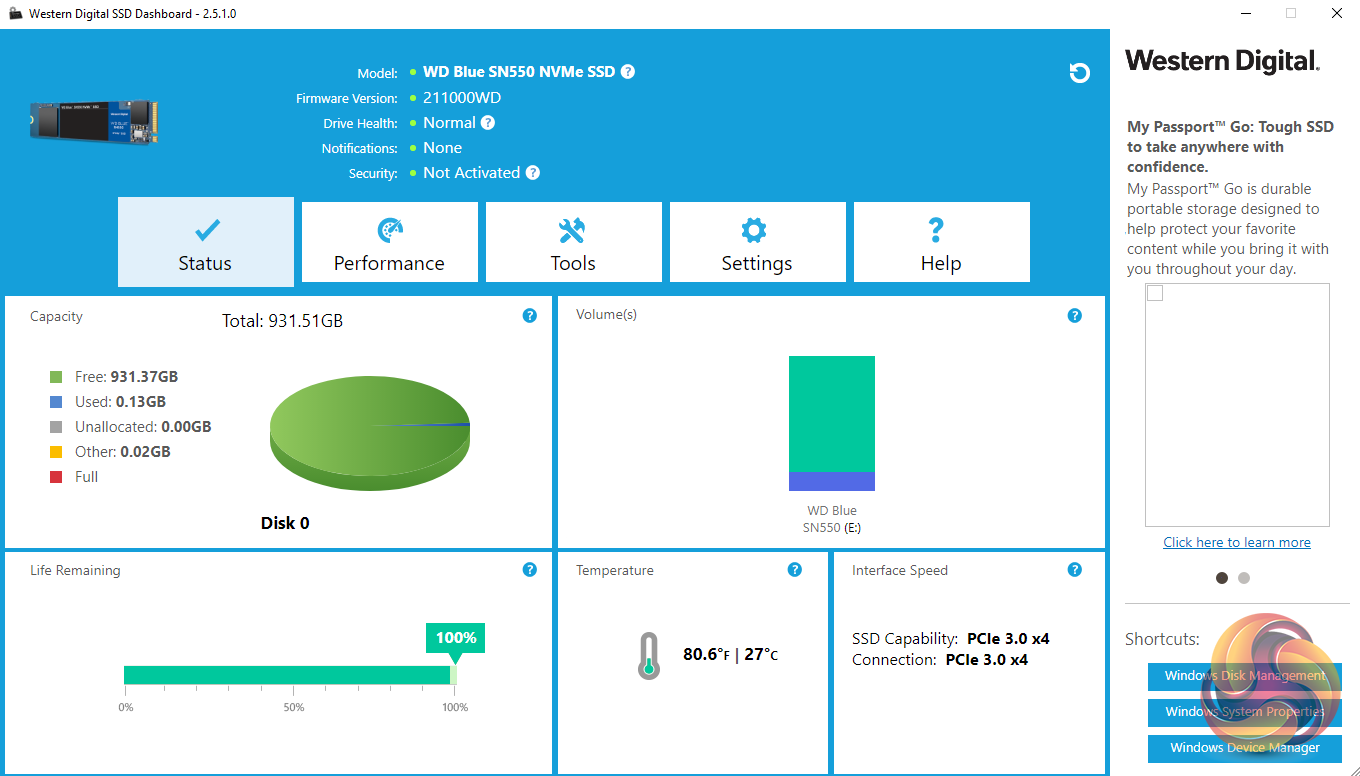Open the Life Remaining help icon
This screenshot has width=1360, height=776.
(530, 570)
